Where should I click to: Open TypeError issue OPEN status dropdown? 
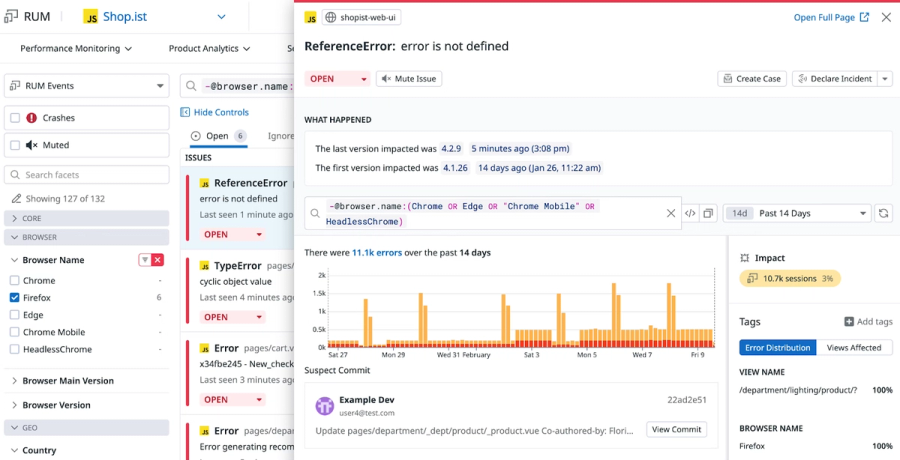tap(232, 317)
